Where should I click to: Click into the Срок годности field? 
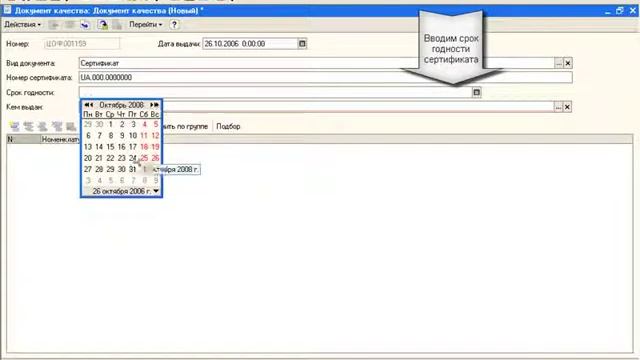coord(276,93)
